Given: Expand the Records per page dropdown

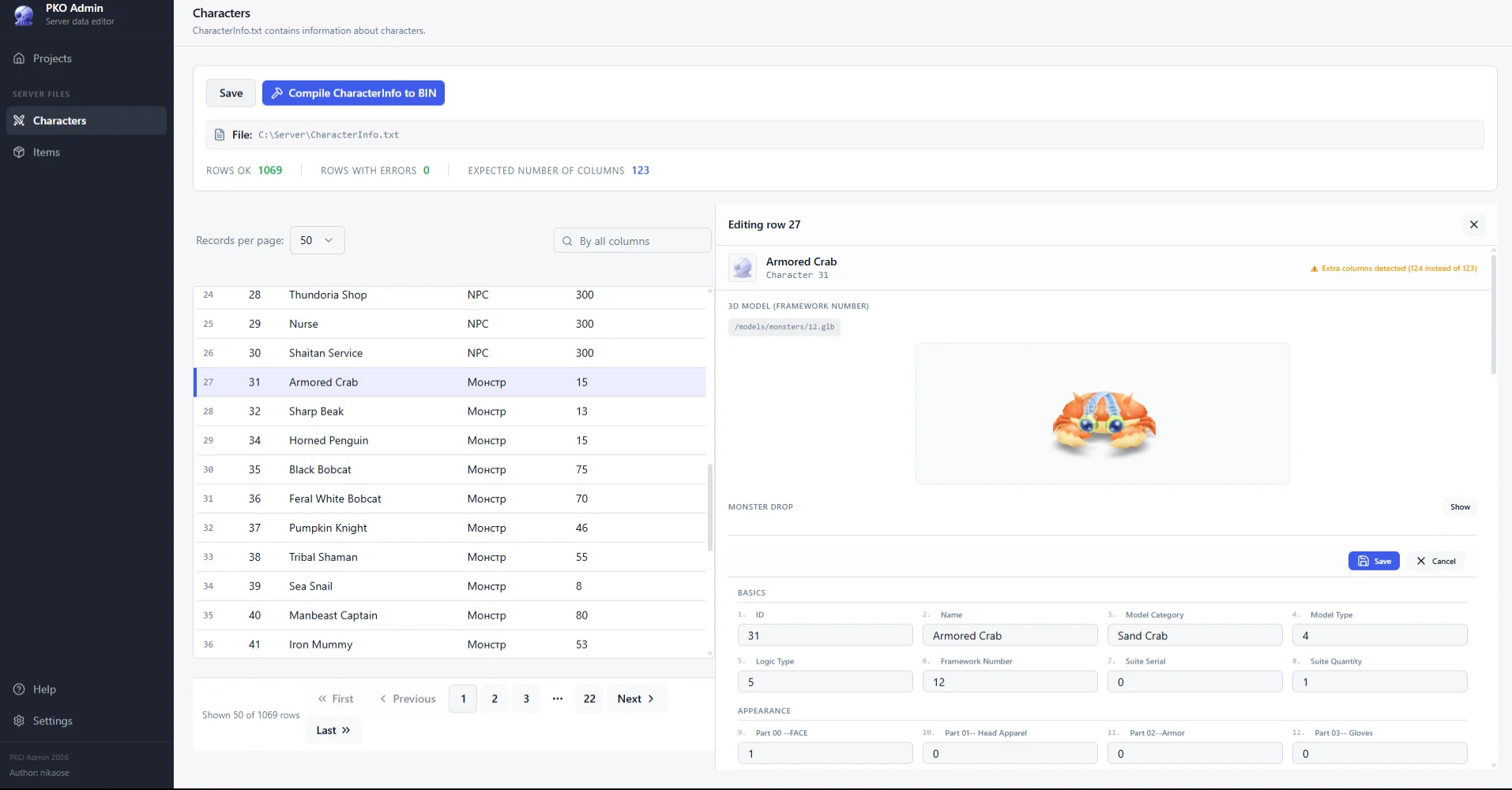Looking at the screenshot, I should (317, 240).
